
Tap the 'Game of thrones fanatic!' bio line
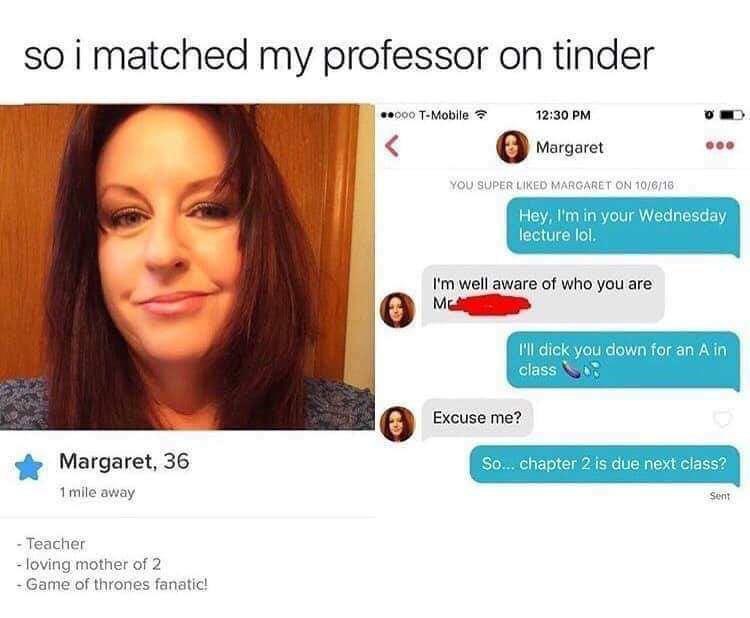[112, 585]
